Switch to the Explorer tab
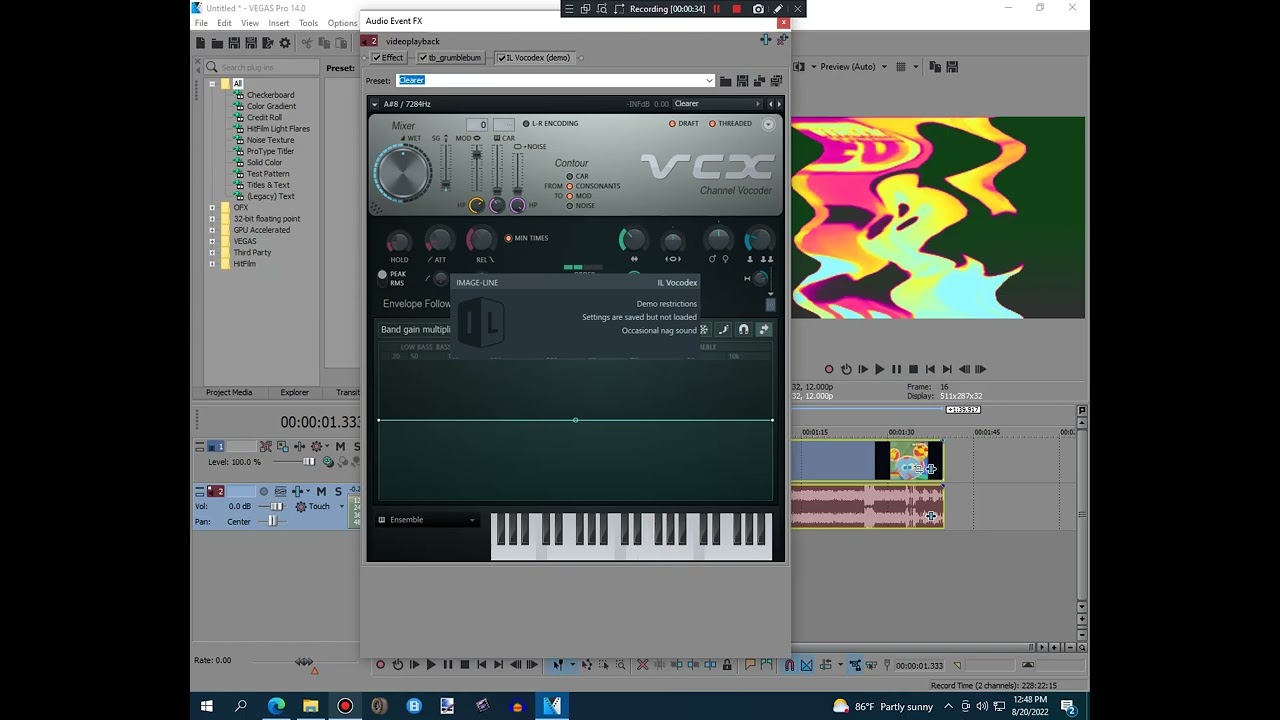 (x=294, y=393)
